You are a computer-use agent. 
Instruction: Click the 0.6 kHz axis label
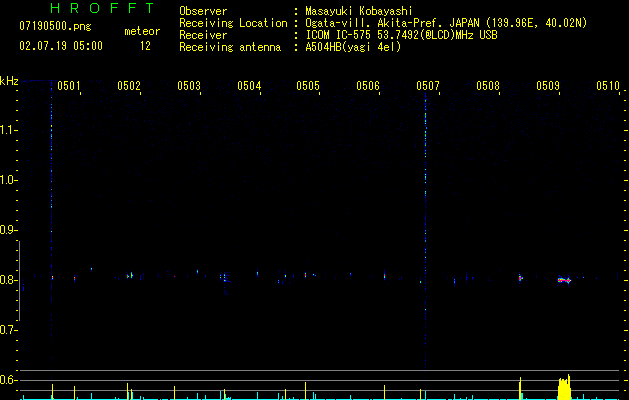coord(8,380)
